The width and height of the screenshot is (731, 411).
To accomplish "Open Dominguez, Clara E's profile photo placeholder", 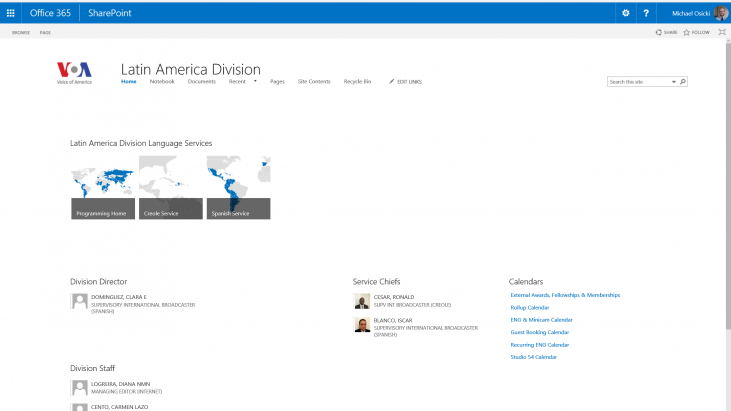I will 79,301.
